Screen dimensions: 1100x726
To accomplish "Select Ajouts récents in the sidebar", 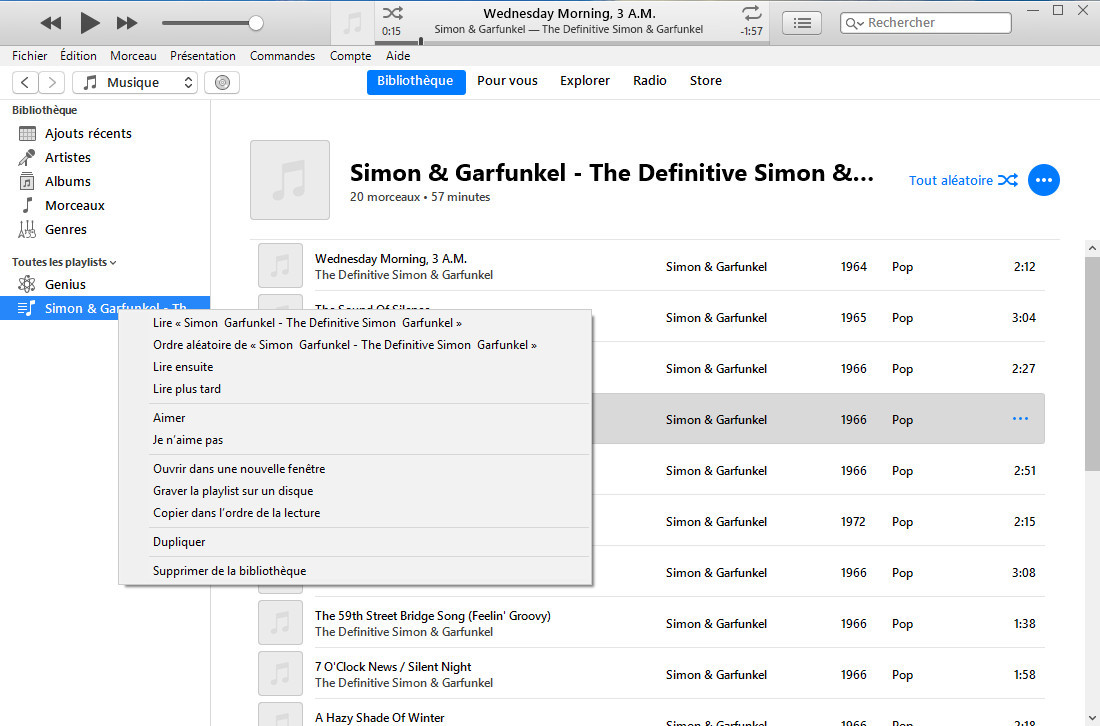I will click(105, 133).
